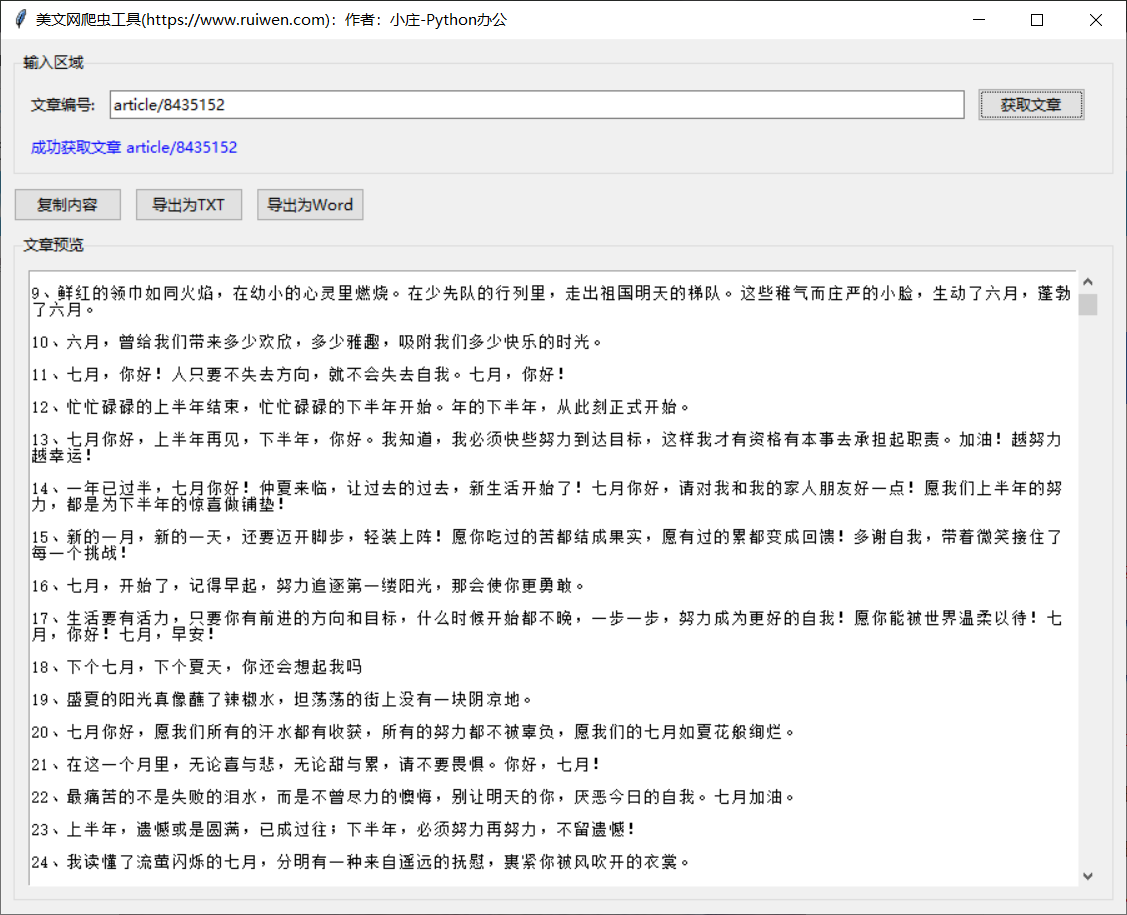Export the article as Word
The image size is (1127, 915).
tap(310, 204)
